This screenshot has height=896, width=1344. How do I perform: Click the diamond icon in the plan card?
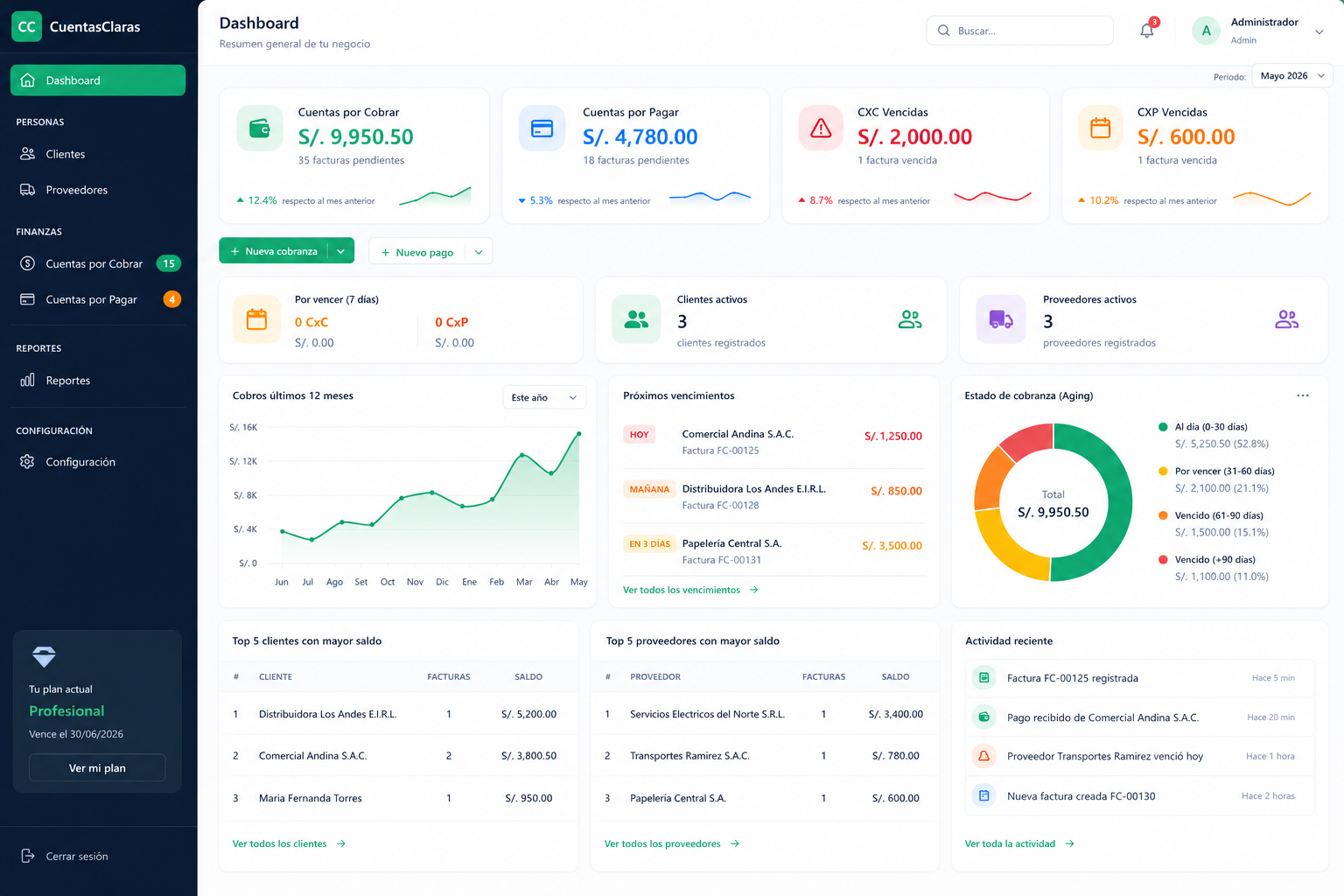click(x=44, y=656)
